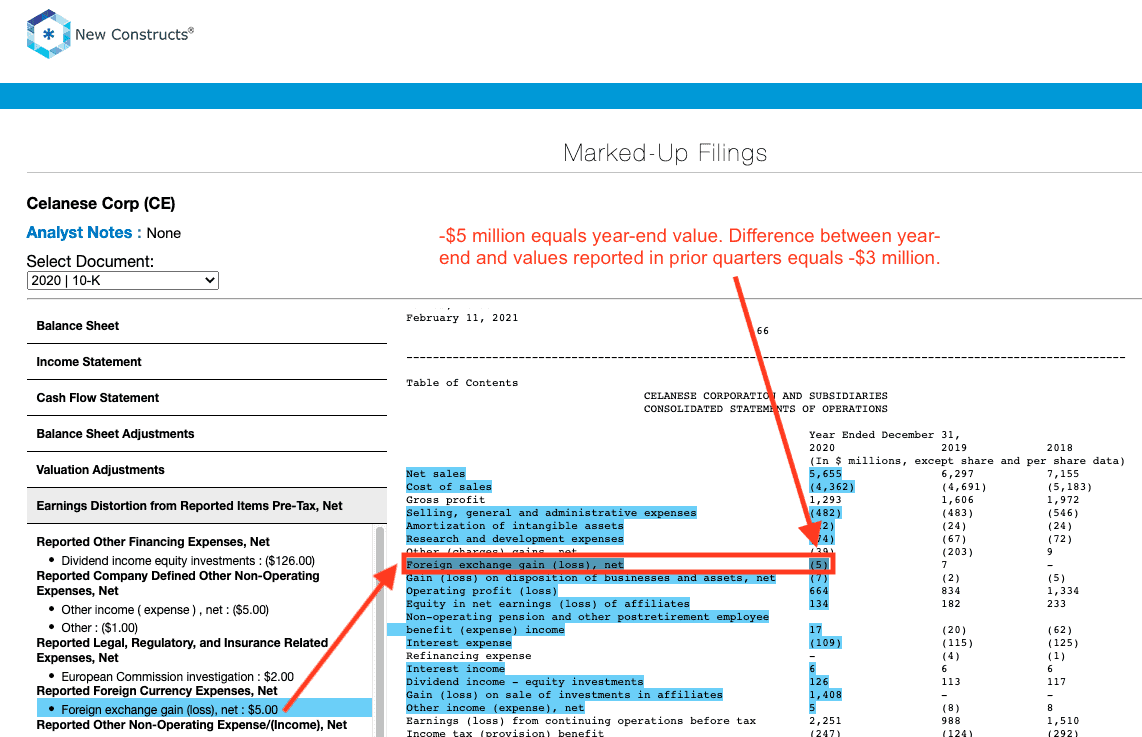The image size is (1142, 737).
Task: Click the highlighted Cost of sales line
Action: click(x=449, y=487)
